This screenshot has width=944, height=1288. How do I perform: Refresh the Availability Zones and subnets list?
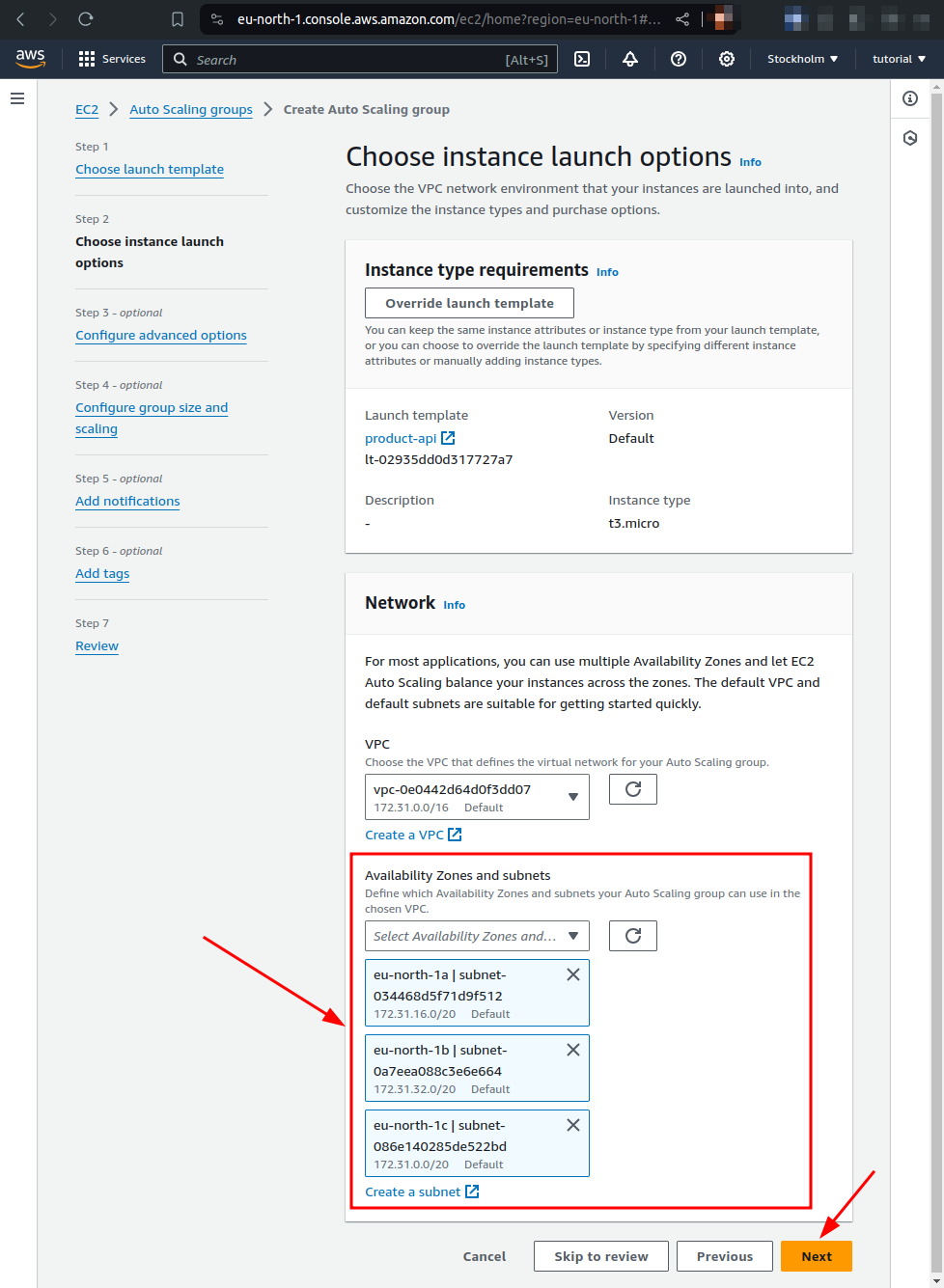click(632, 935)
